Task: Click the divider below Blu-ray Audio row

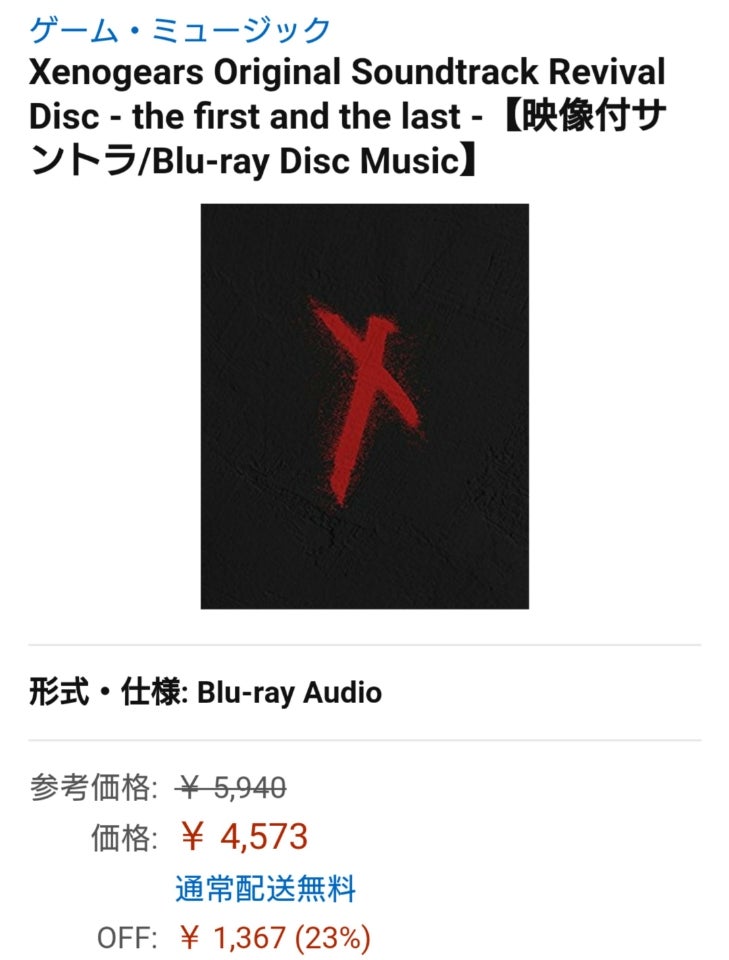Action: (x=365, y=740)
